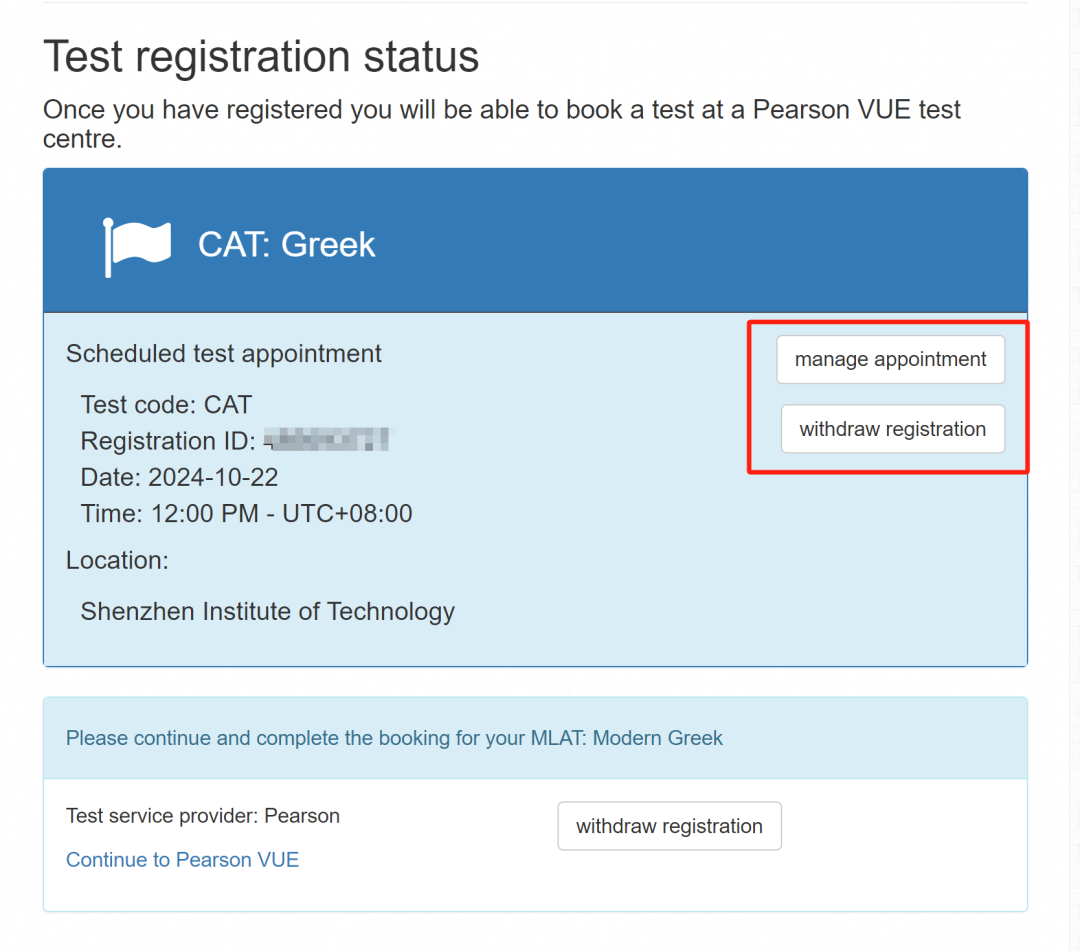Withdraw registration for the CAT Greek test
This screenshot has width=1080, height=951.
point(892,429)
